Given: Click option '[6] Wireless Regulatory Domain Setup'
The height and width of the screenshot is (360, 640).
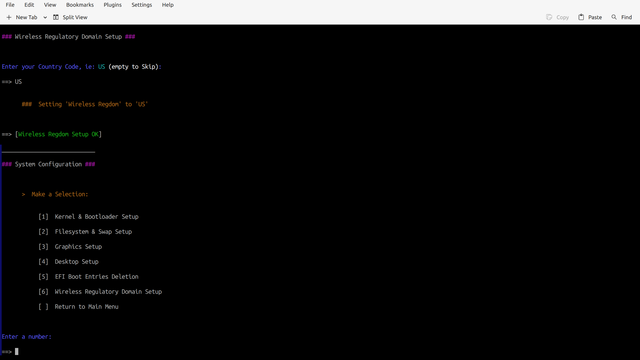Looking at the screenshot, I should coord(100,292).
